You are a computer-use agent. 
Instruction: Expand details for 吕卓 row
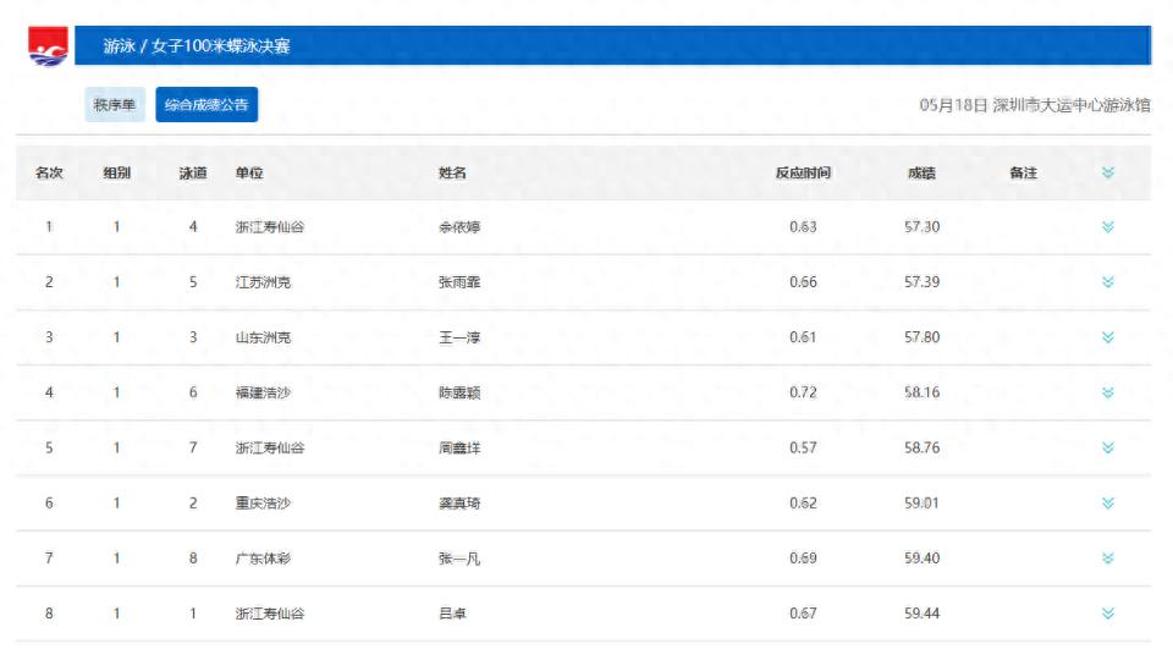pyautogui.click(x=1108, y=614)
